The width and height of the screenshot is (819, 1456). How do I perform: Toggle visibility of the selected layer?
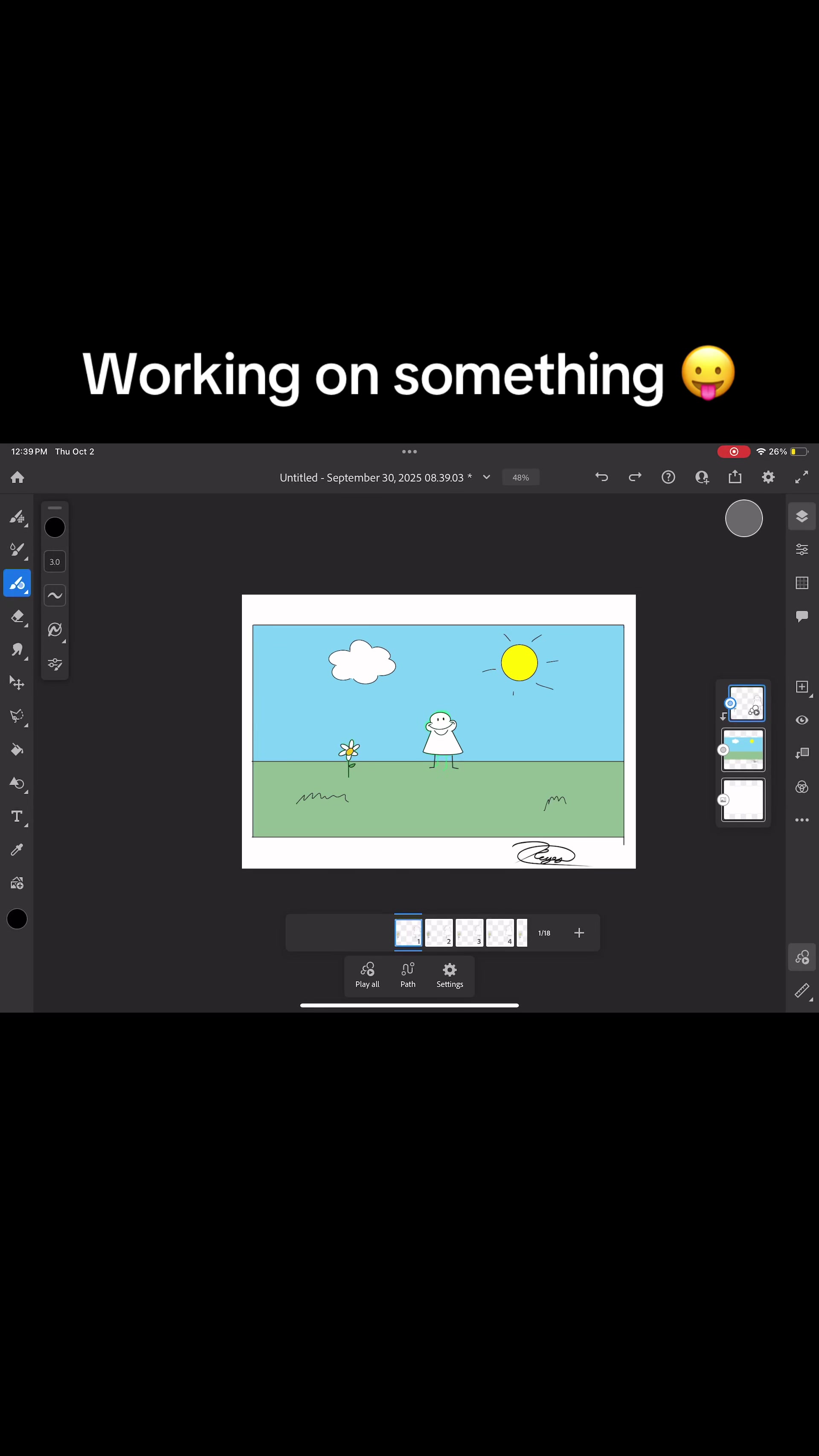(x=802, y=720)
